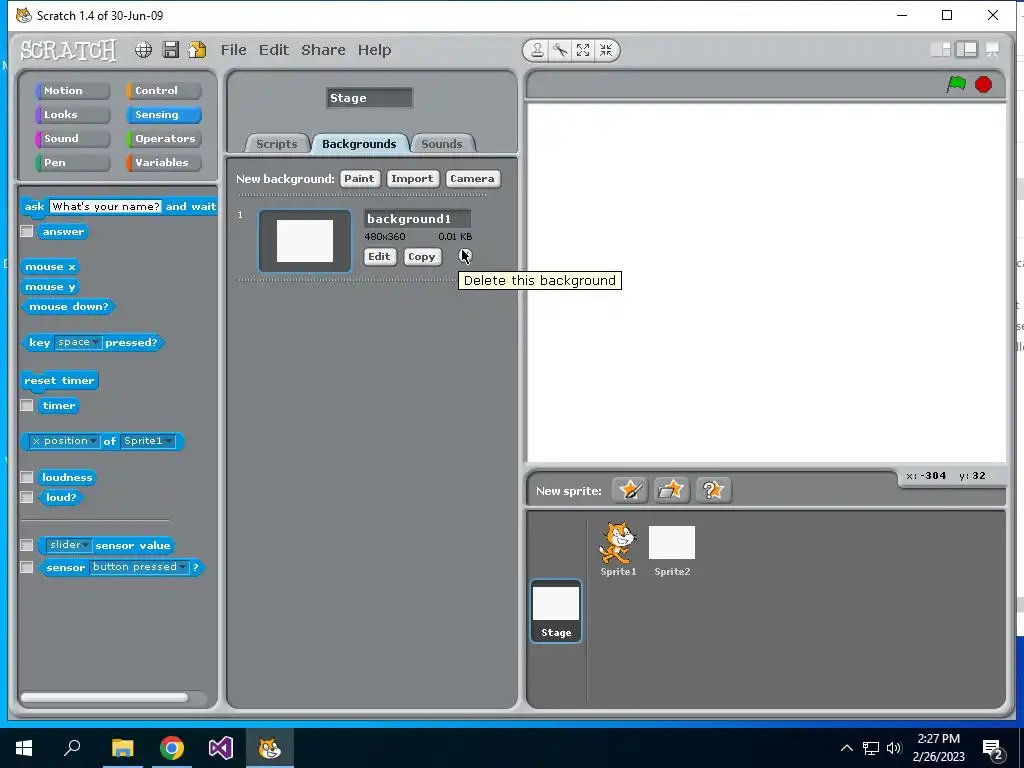Open the space key dropdown
The image size is (1024, 768).
point(78,342)
